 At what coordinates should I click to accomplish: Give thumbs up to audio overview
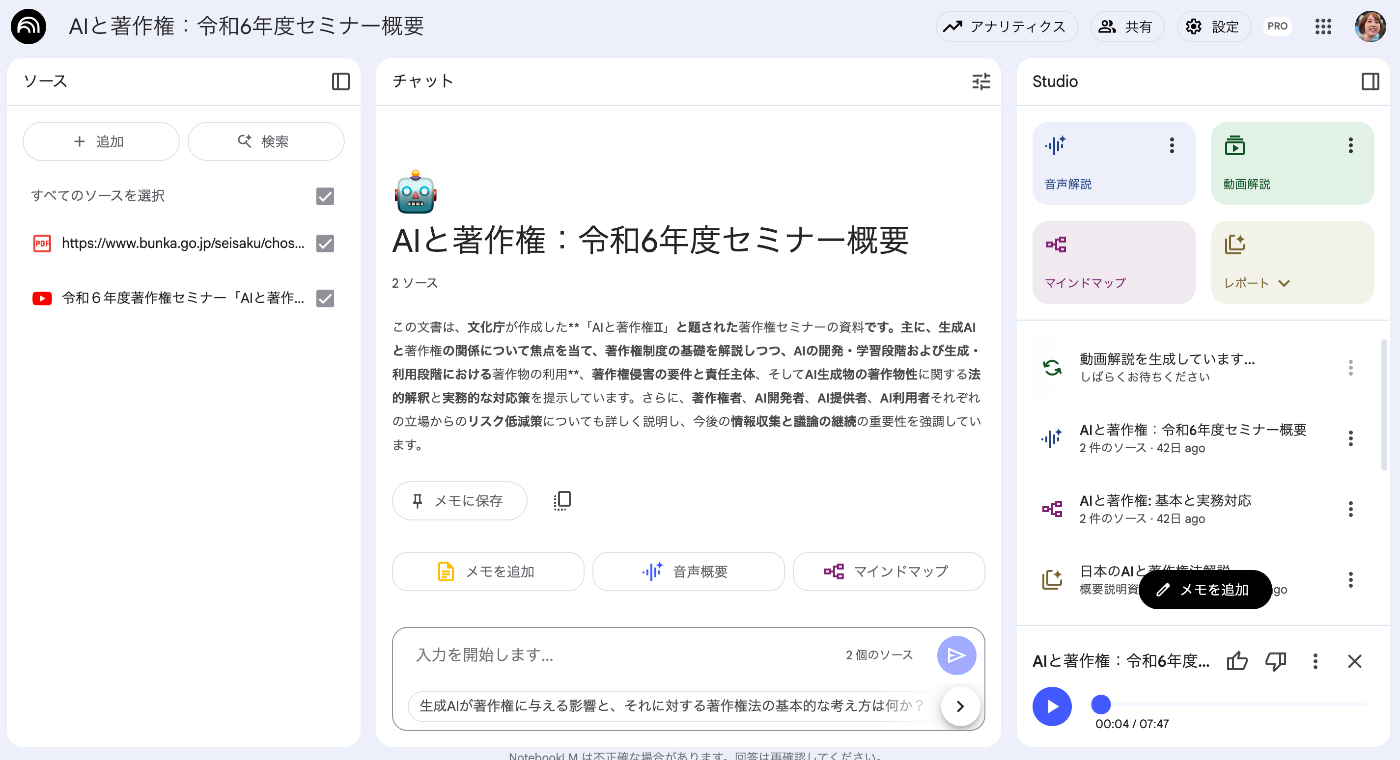pyautogui.click(x=1238, y=661)
